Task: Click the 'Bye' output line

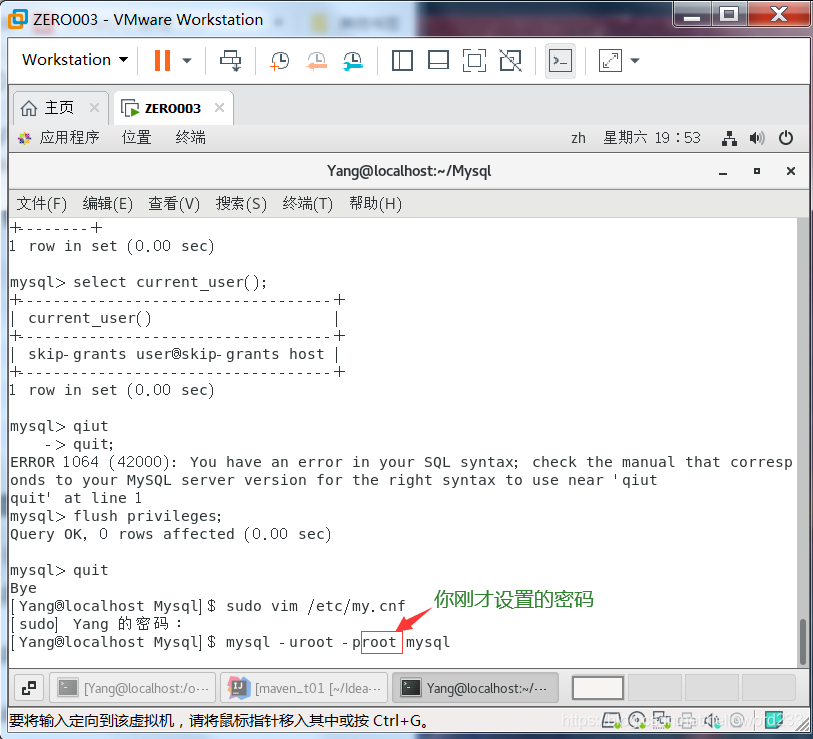Action: [23, 589]
